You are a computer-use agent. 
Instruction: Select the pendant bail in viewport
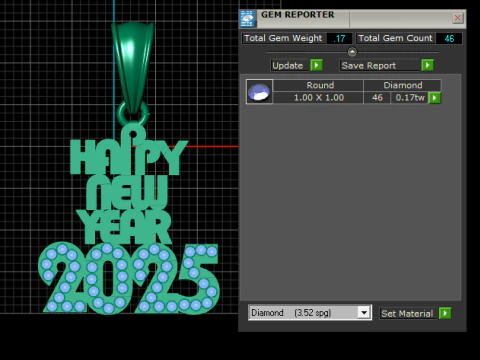coord(133,67)
